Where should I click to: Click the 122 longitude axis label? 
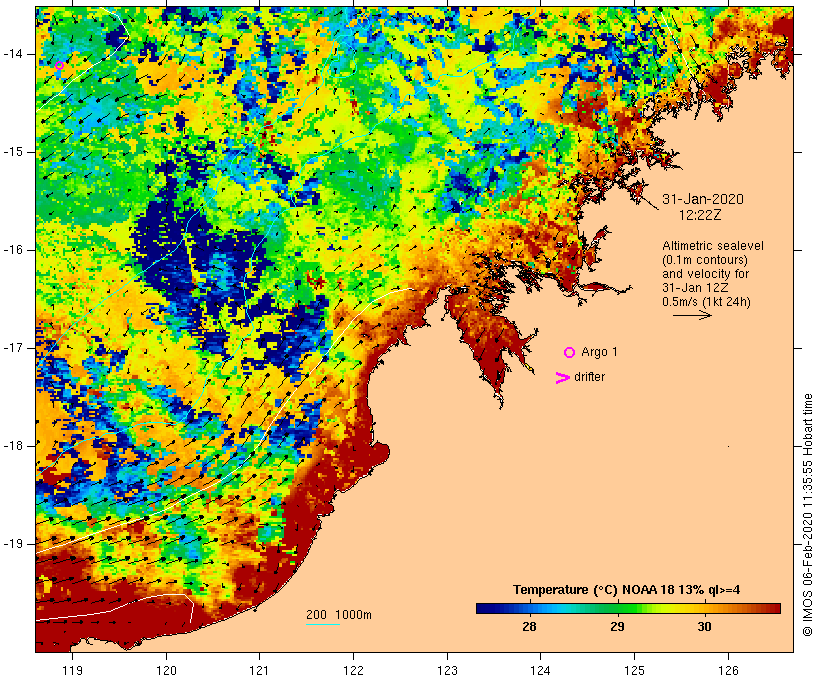click(x=354, y=670)
